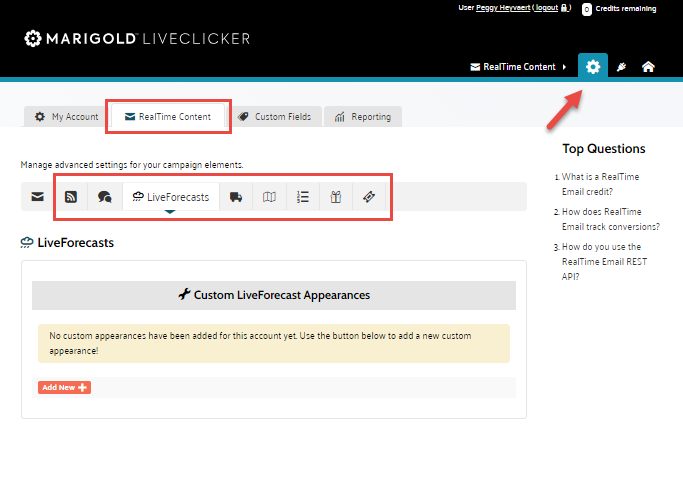The image size is (683, 498).
Task: Select the delivery truck icon
Action: point(236,197)
